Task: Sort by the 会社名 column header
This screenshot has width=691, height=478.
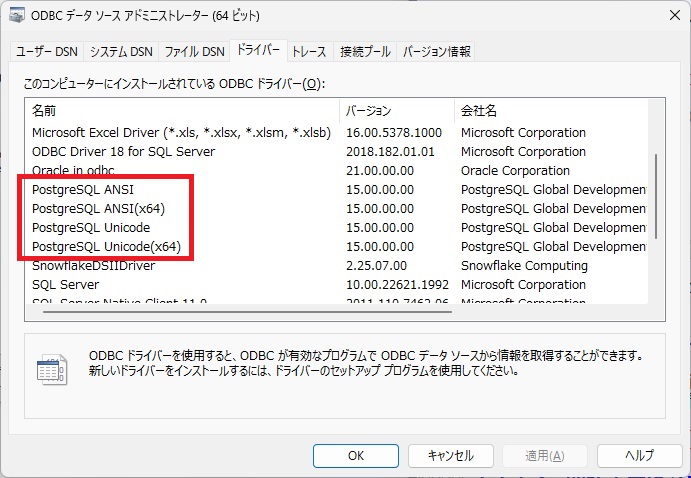Action: (551, 111)
